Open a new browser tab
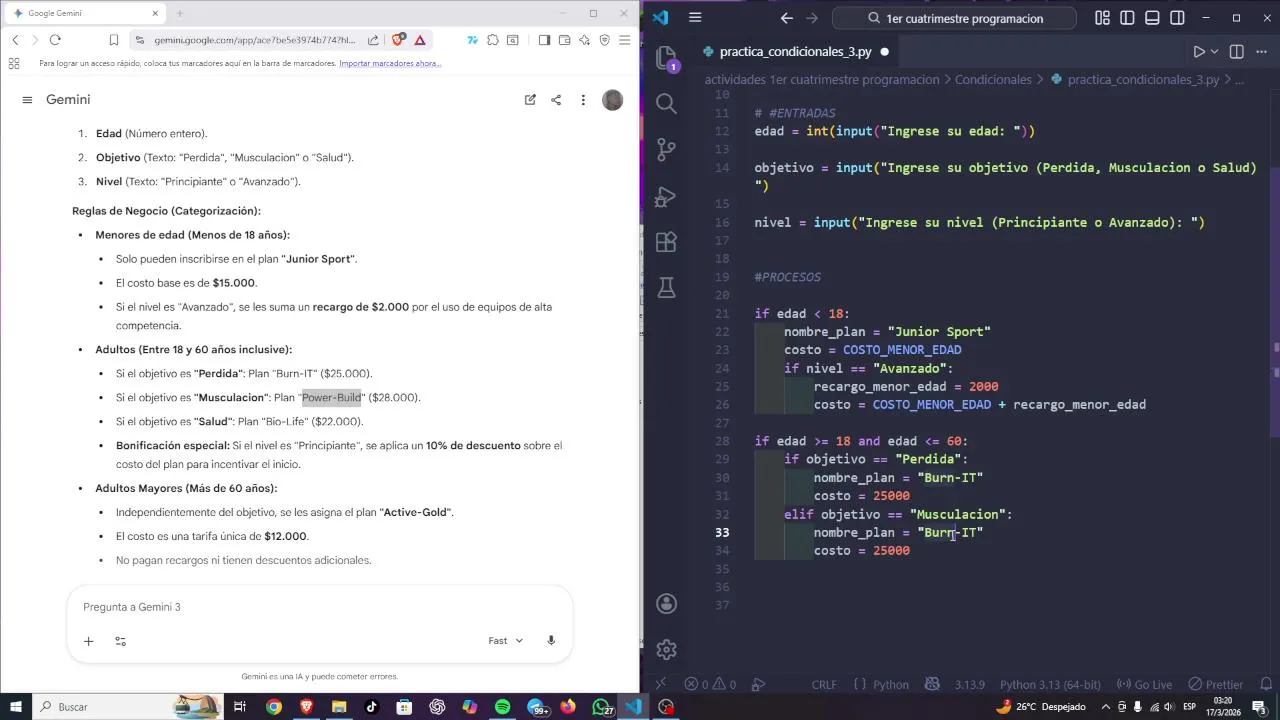Viewport: 1280px width, 720px height. [180, 13]
